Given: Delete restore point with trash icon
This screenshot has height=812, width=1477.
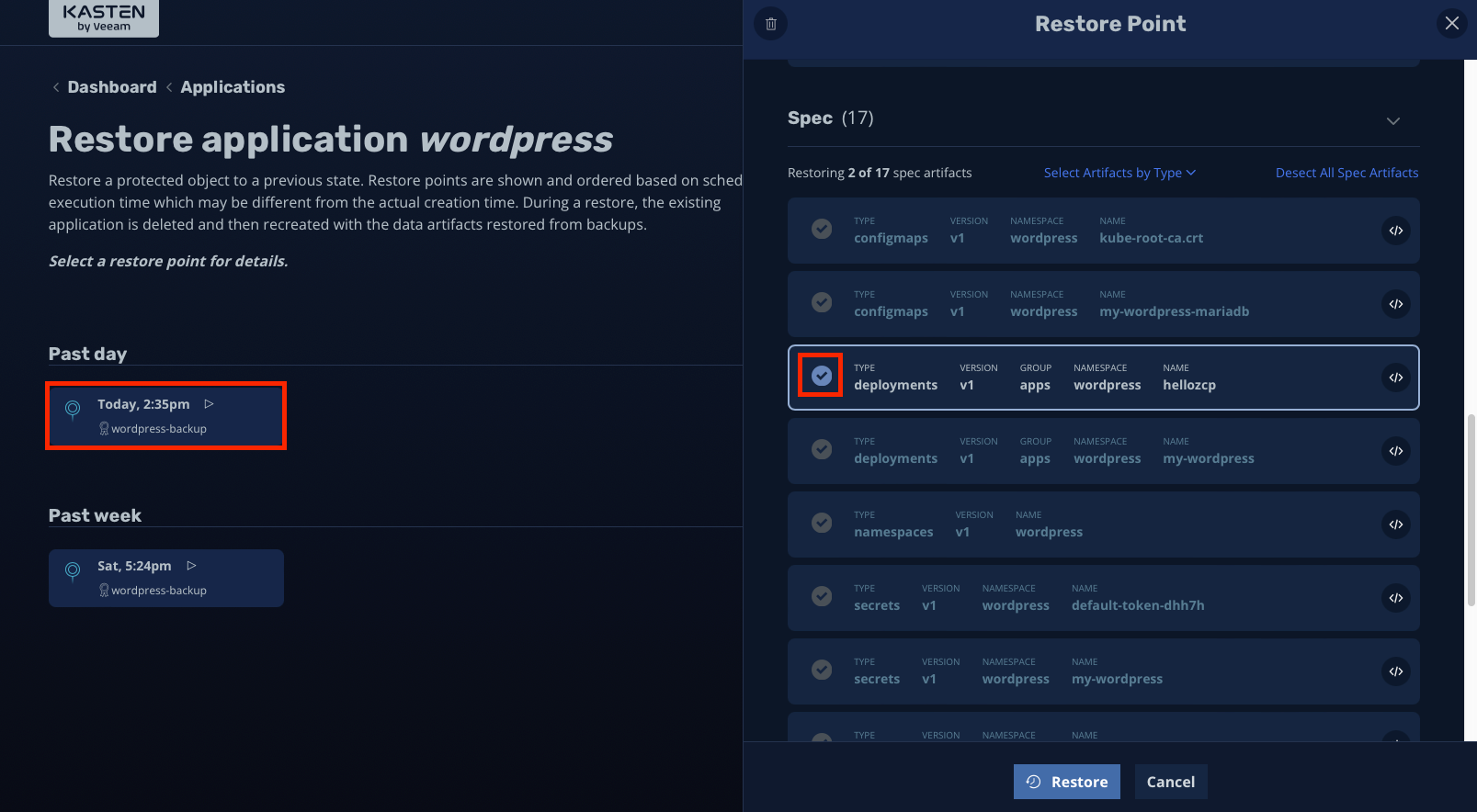Looking at the screenshot, I should tap(771, 24).
